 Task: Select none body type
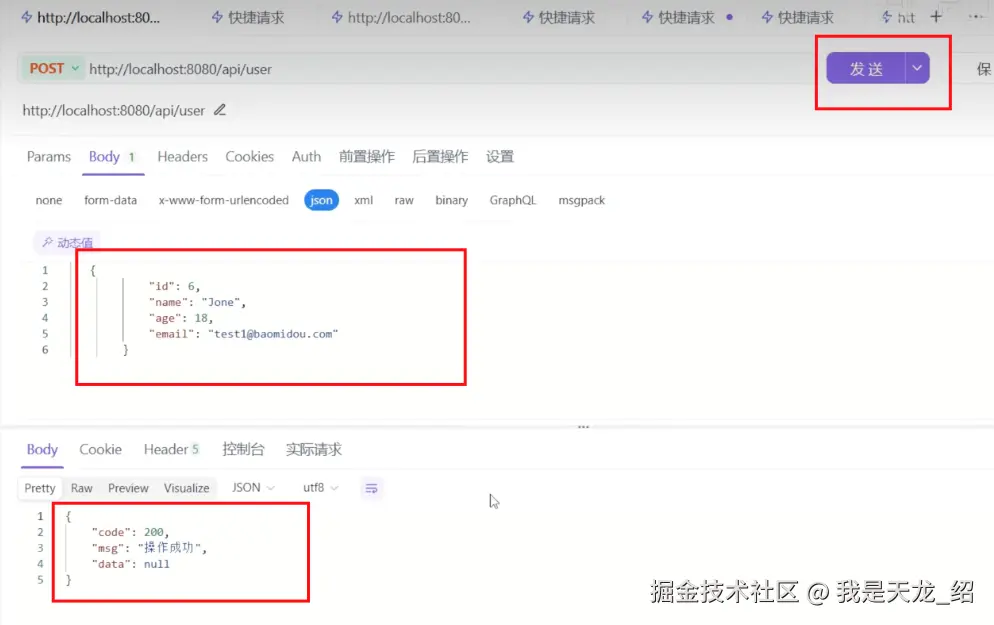click(x=49, y=200)
